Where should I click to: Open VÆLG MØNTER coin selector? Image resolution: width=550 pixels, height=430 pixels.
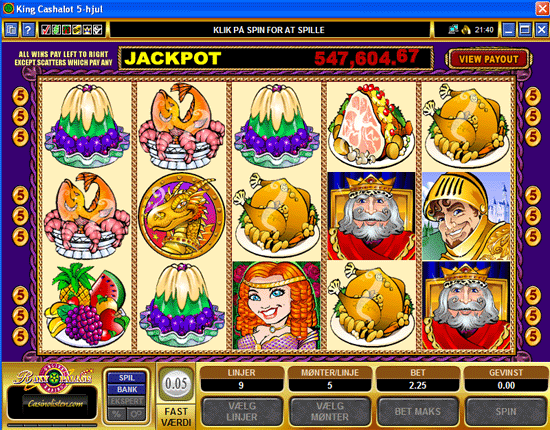(x=330, y=412)
